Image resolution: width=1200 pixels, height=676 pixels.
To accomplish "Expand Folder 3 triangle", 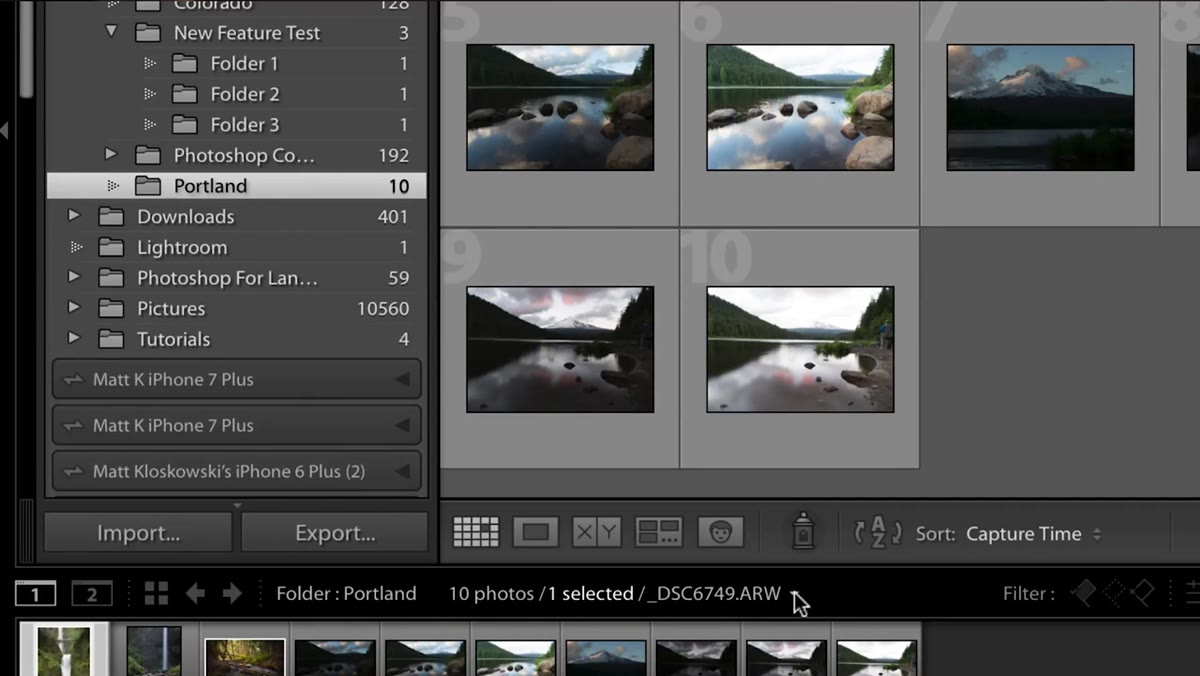I will coord(150,125).
